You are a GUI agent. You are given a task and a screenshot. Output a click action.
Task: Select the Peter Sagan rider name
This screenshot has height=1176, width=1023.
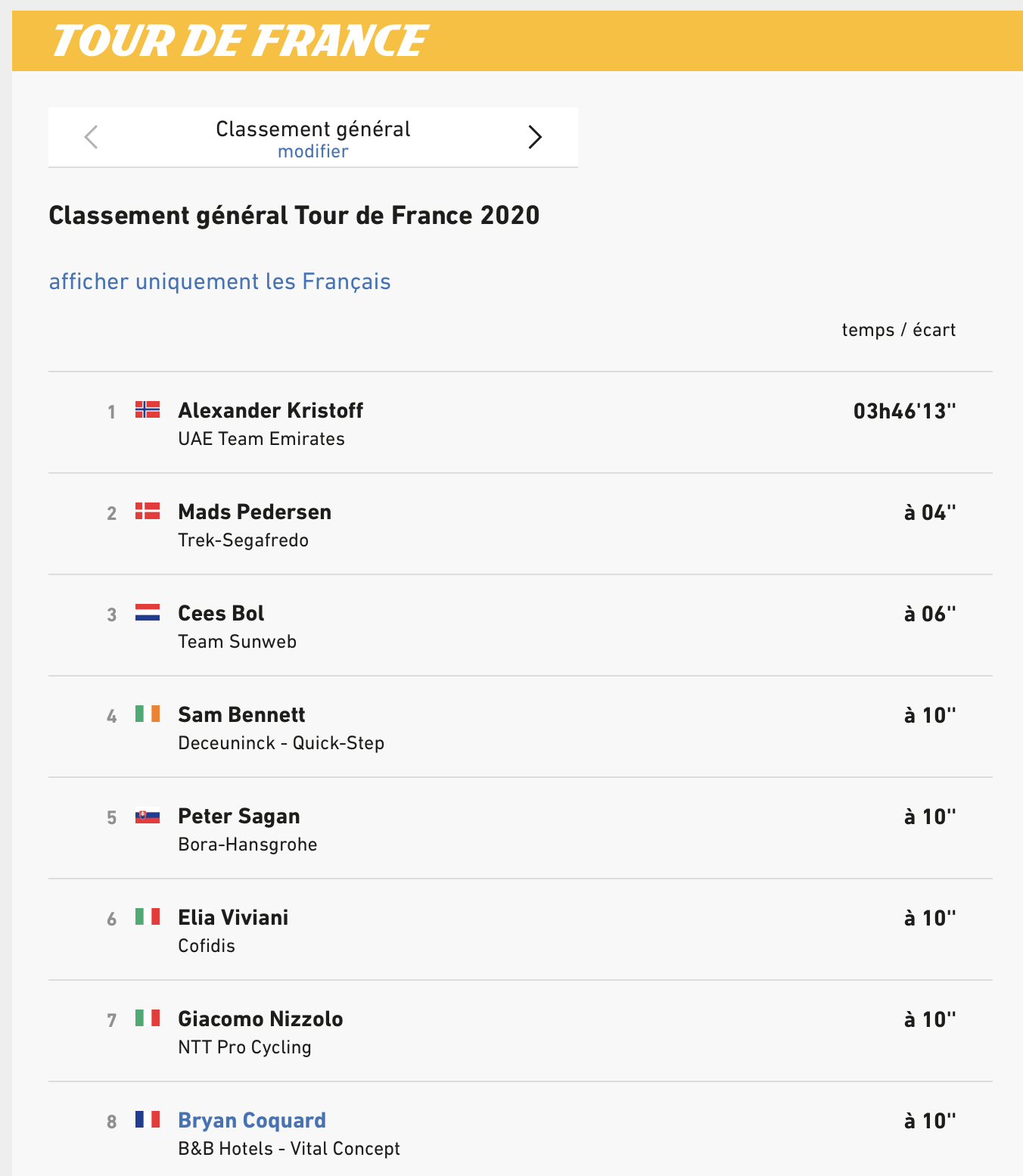(x=238, y=817)
